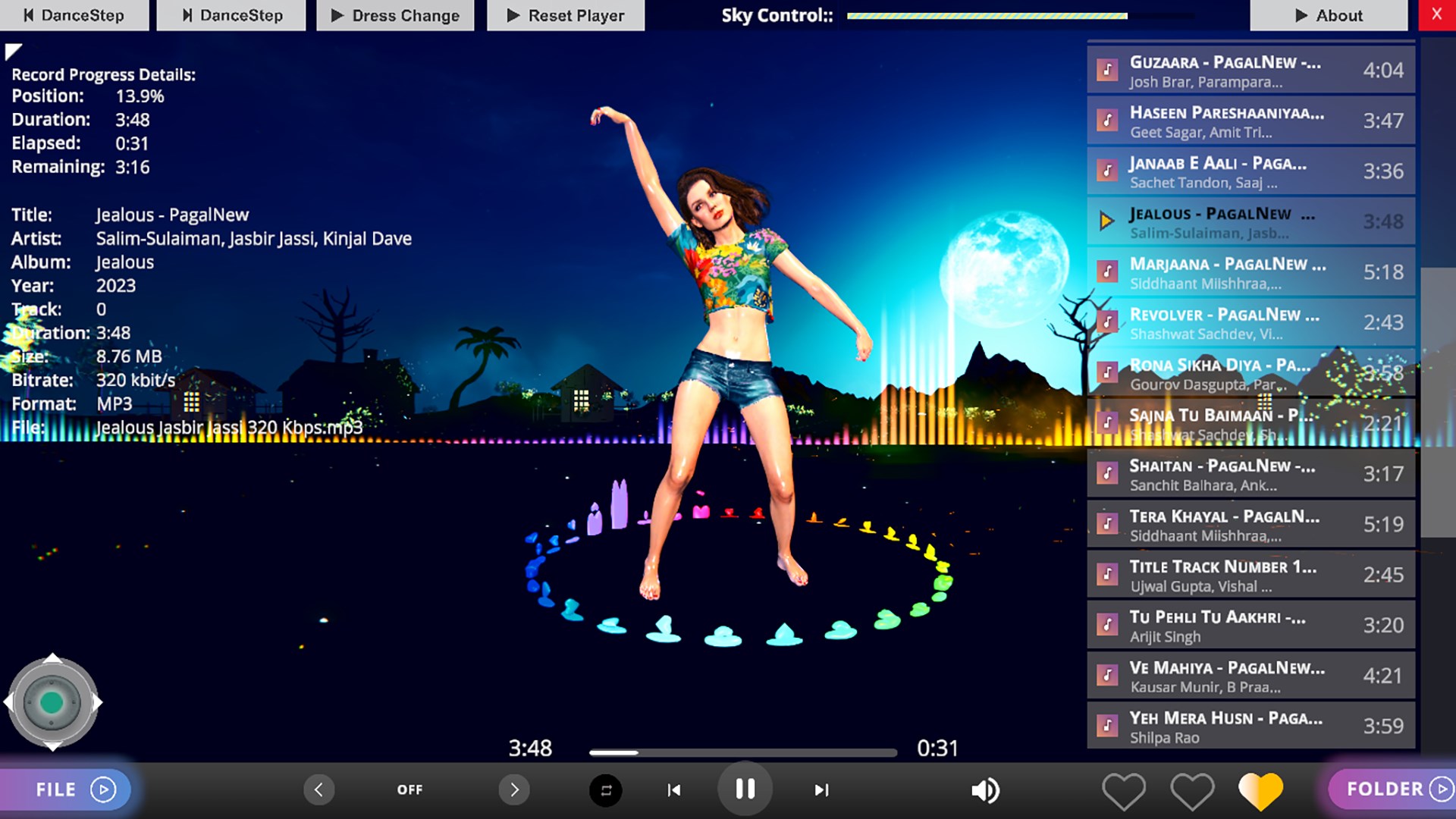
Task: Click the camera joystick center knob
Action: click(52, 702)
